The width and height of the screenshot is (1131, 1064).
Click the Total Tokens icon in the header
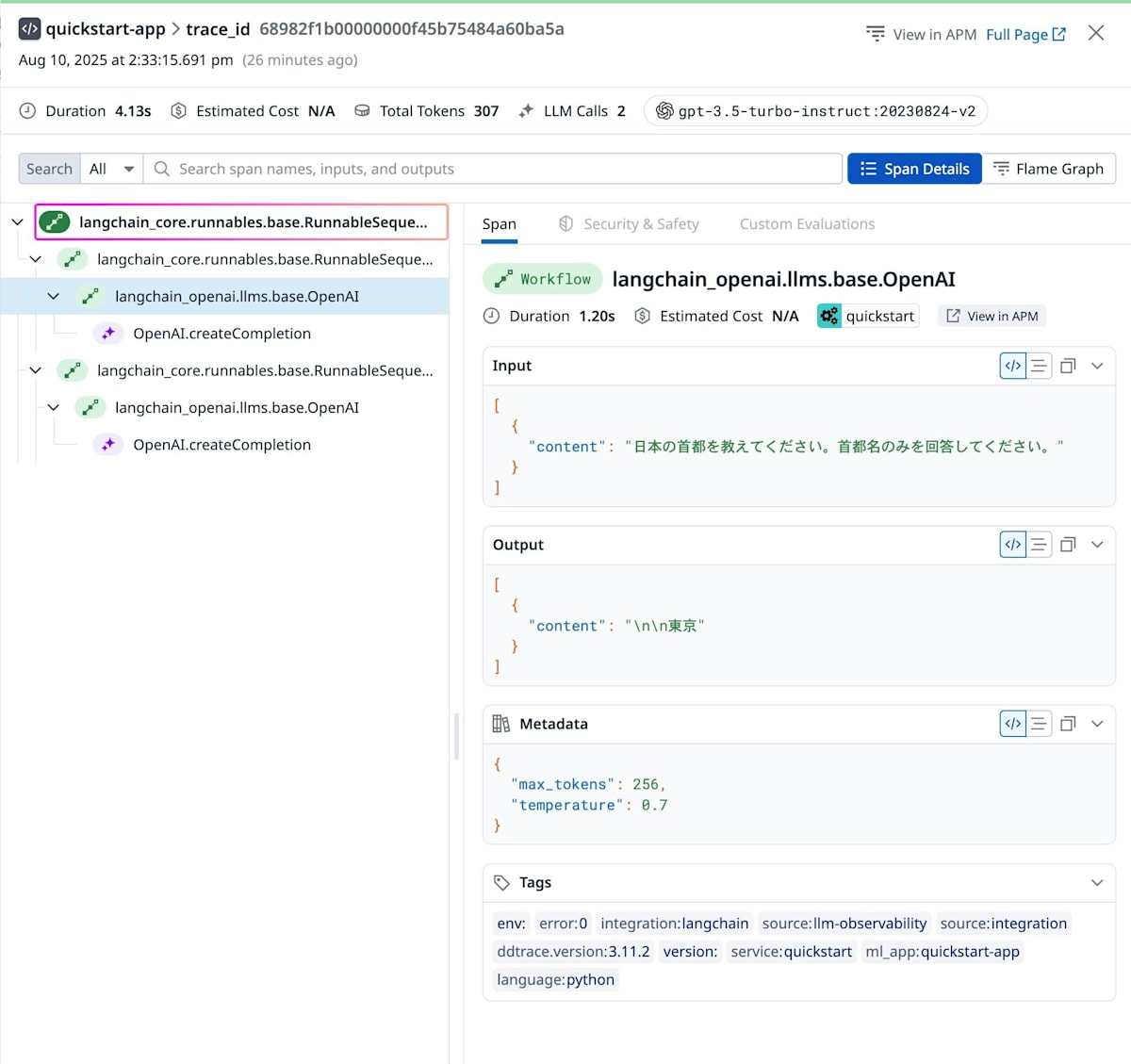point(362,110)
